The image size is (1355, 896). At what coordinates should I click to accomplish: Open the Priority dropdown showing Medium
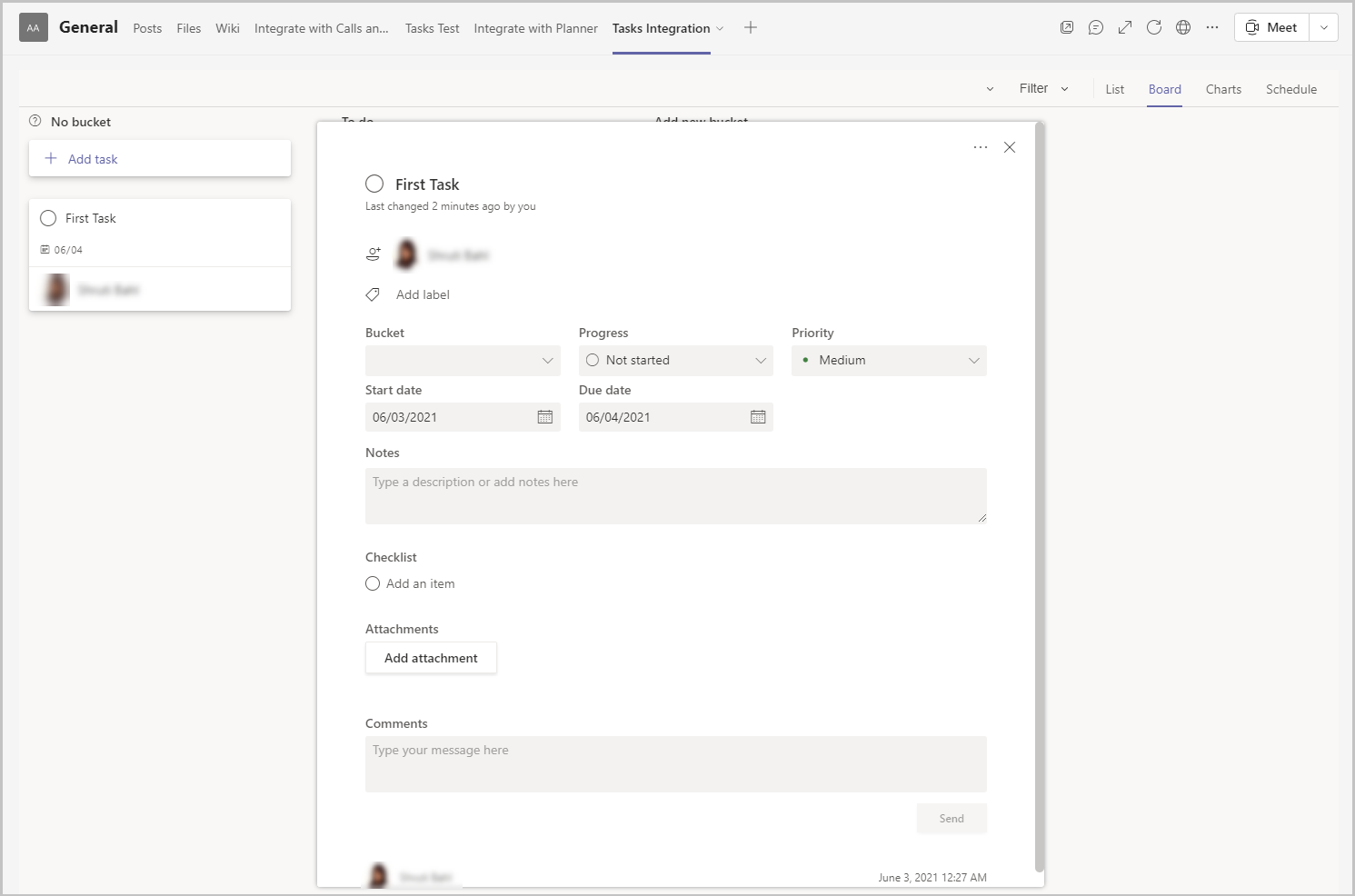[889, 361]
